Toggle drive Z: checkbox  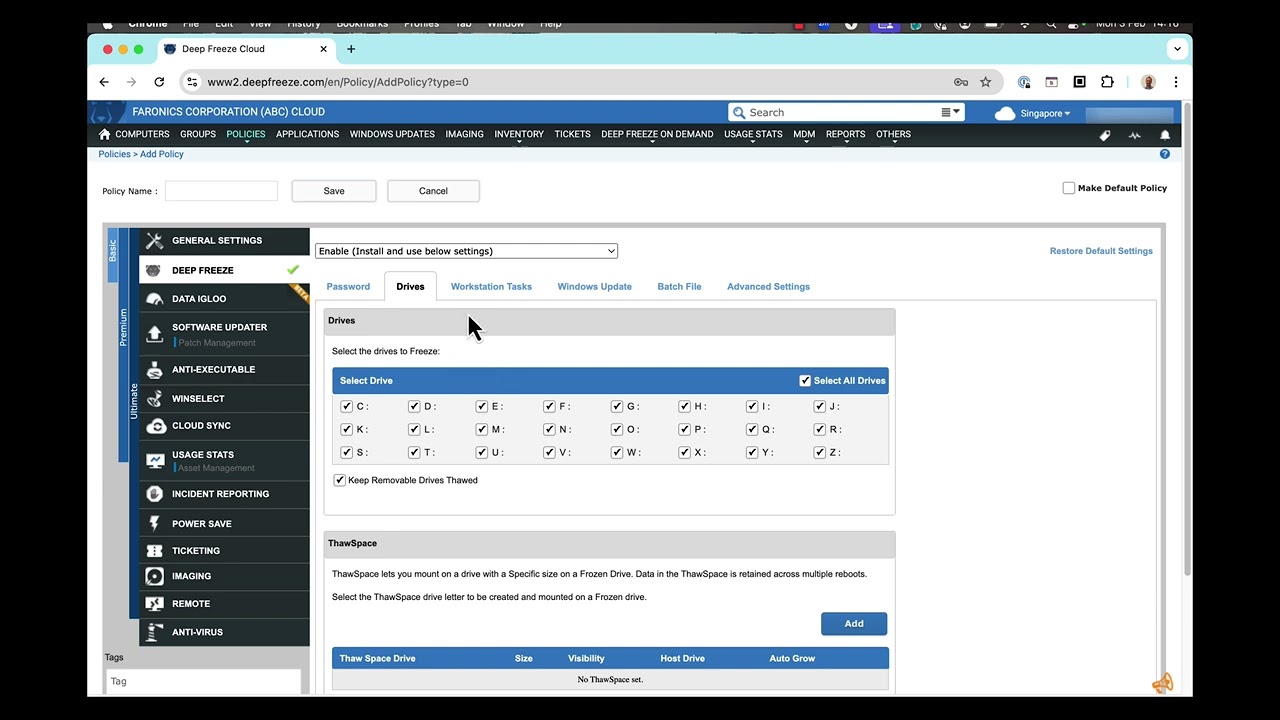(x=820, y=452)
